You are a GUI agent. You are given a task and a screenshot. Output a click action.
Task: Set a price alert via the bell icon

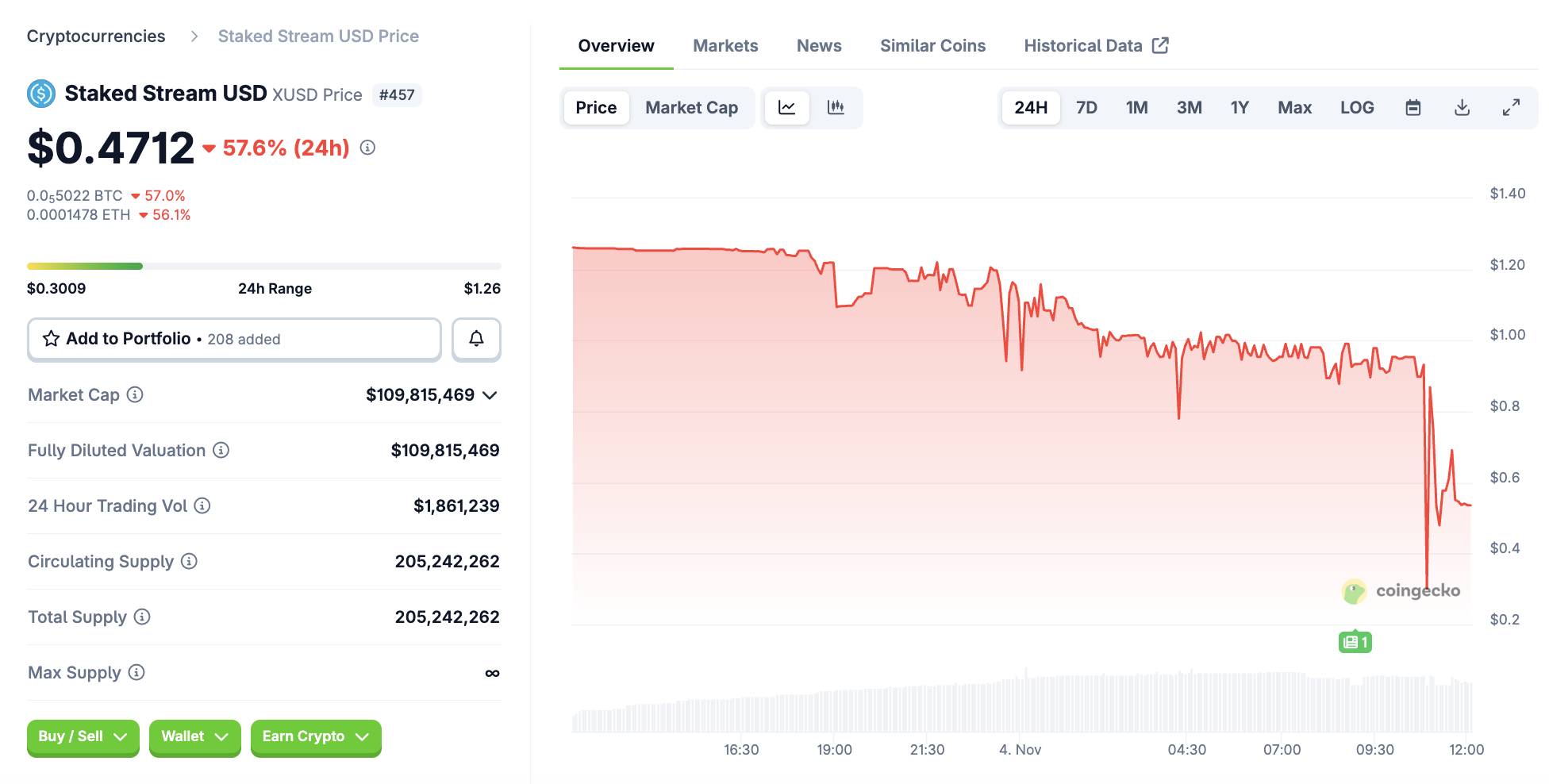pos(476,339)
